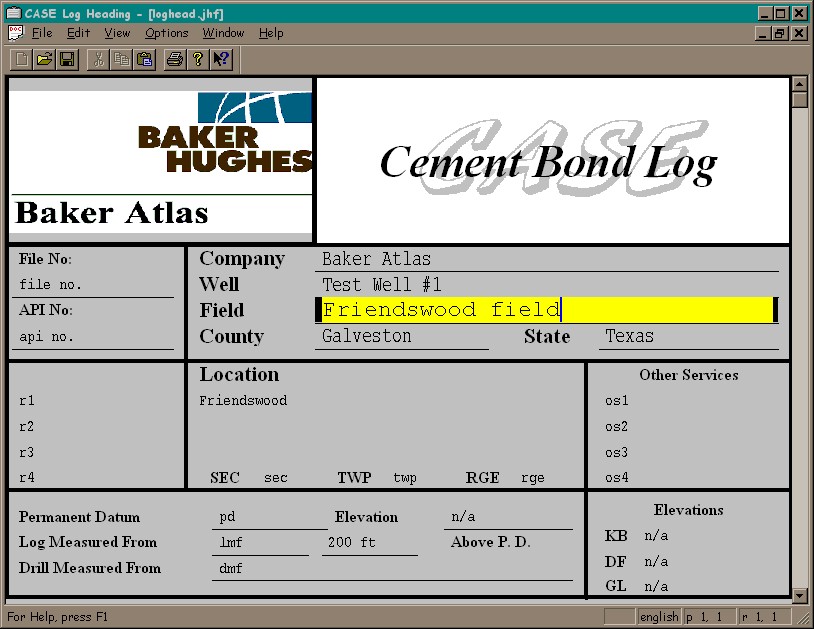This screenshot has width=814, height=629.
Task: Click the Save floppy disk icon
Action: click(x=67, y=59)
